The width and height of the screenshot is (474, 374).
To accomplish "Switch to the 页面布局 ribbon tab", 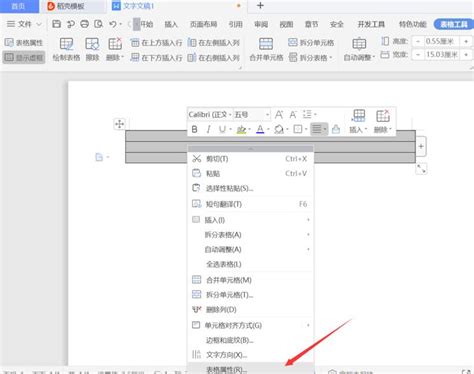I will point(203,24).
